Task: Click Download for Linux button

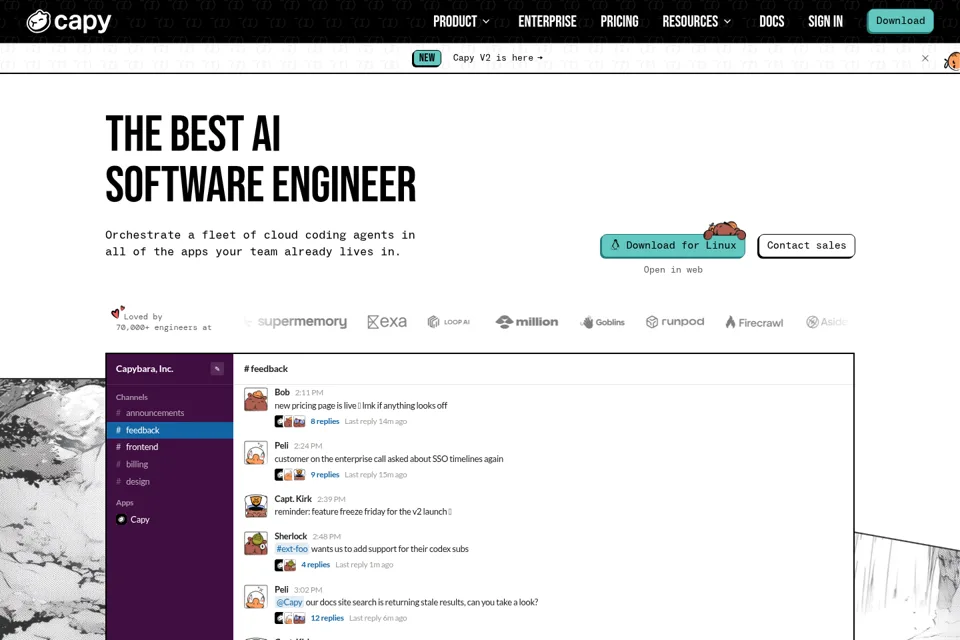Action: click(672, 246)
